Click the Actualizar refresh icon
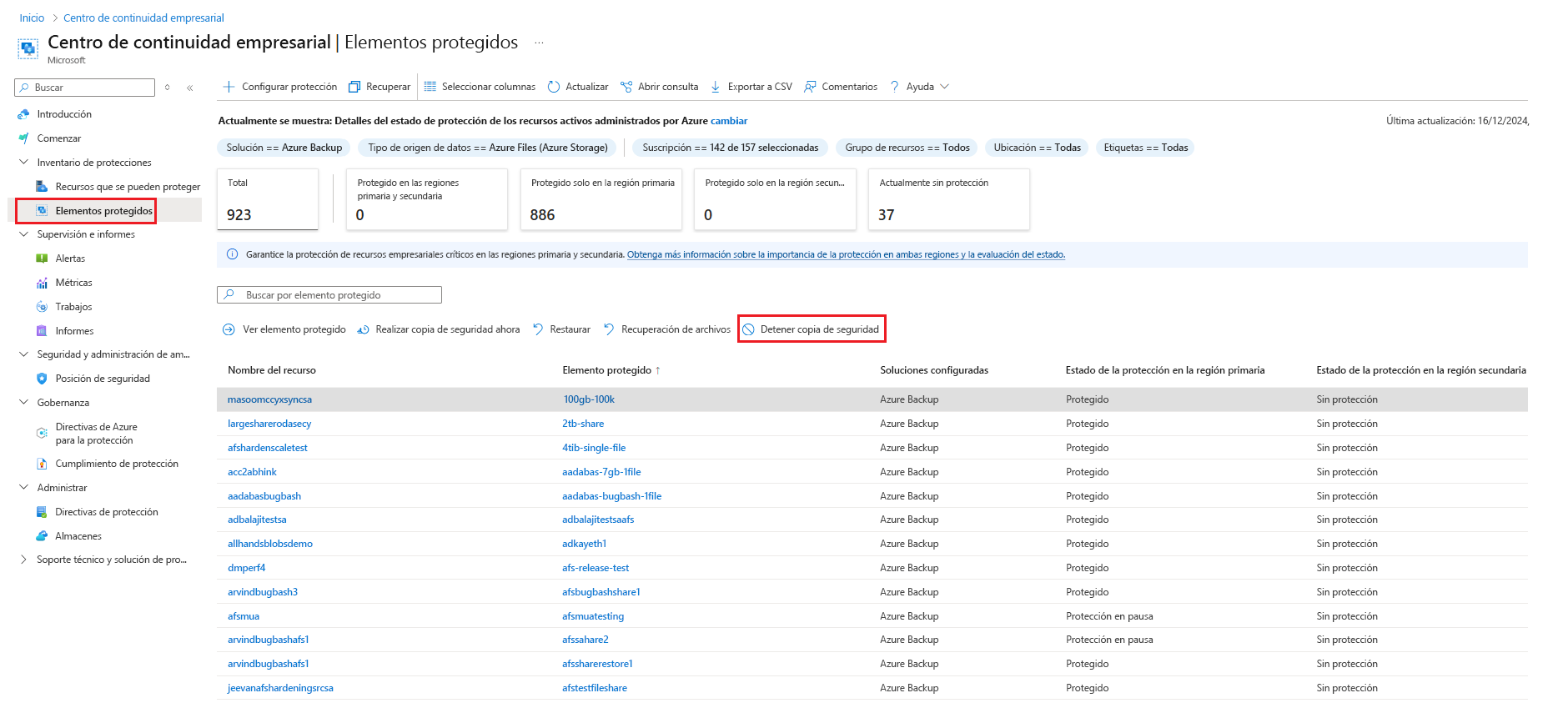Viewport: 1568px width, 718px height. (554, 87)
